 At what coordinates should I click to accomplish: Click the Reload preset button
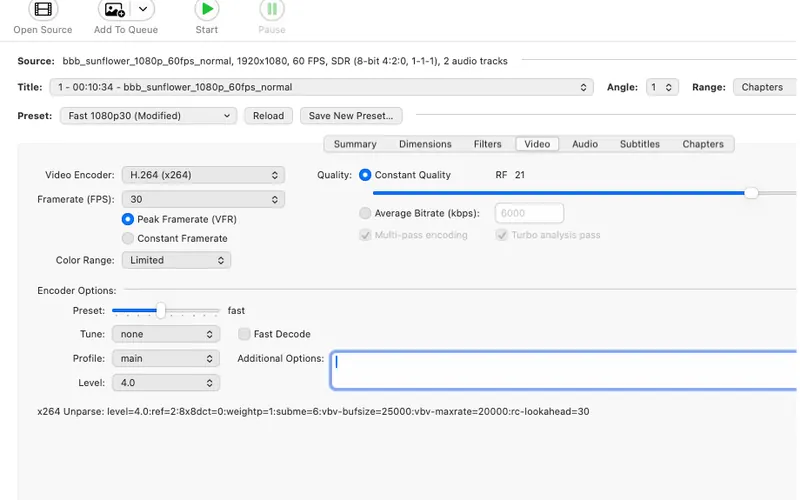(268, 116)
